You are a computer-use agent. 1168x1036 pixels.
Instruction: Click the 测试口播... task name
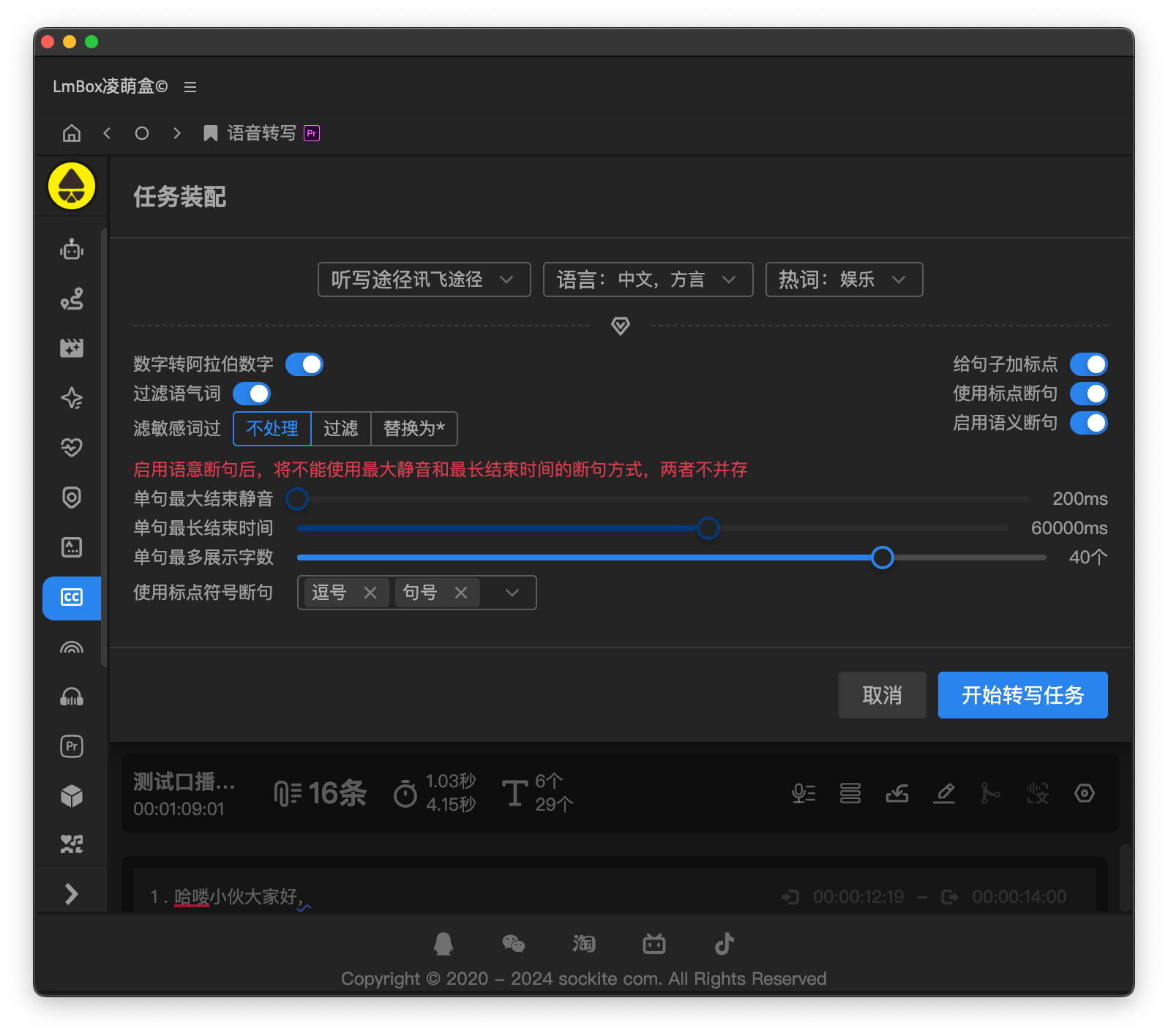[184, 781]
